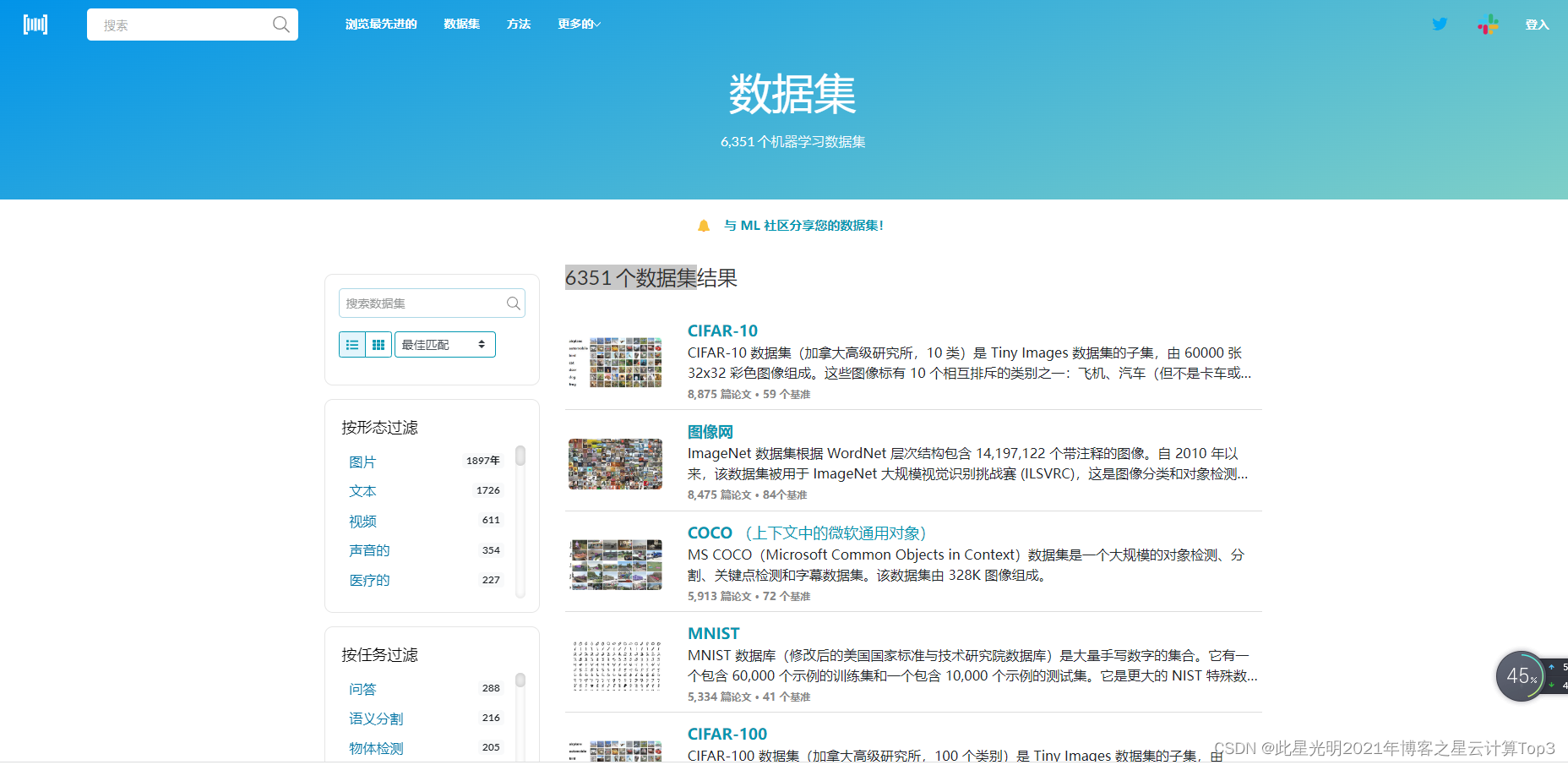Click the ImageNet thumbnail image
This screenshot has width=1568, height=765.
(615, 464)
